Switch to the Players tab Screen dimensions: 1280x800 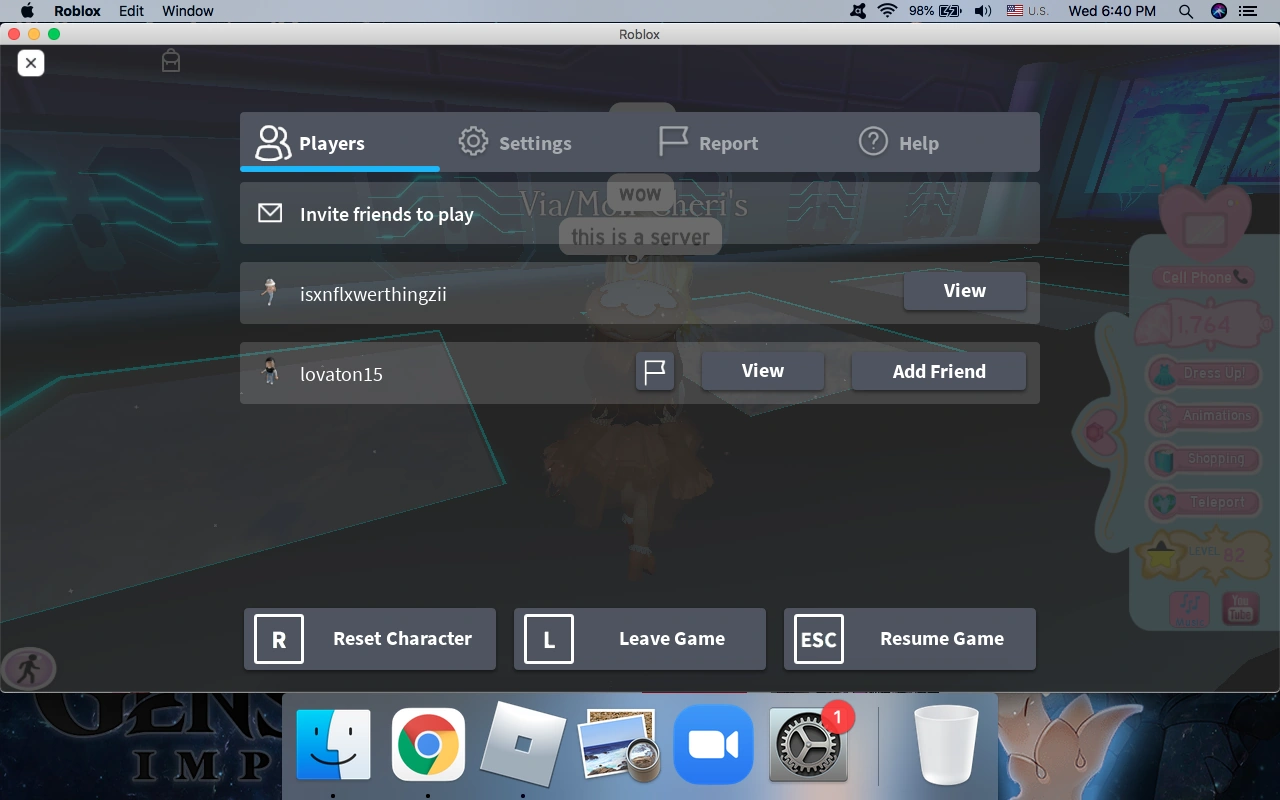(340, 142)
